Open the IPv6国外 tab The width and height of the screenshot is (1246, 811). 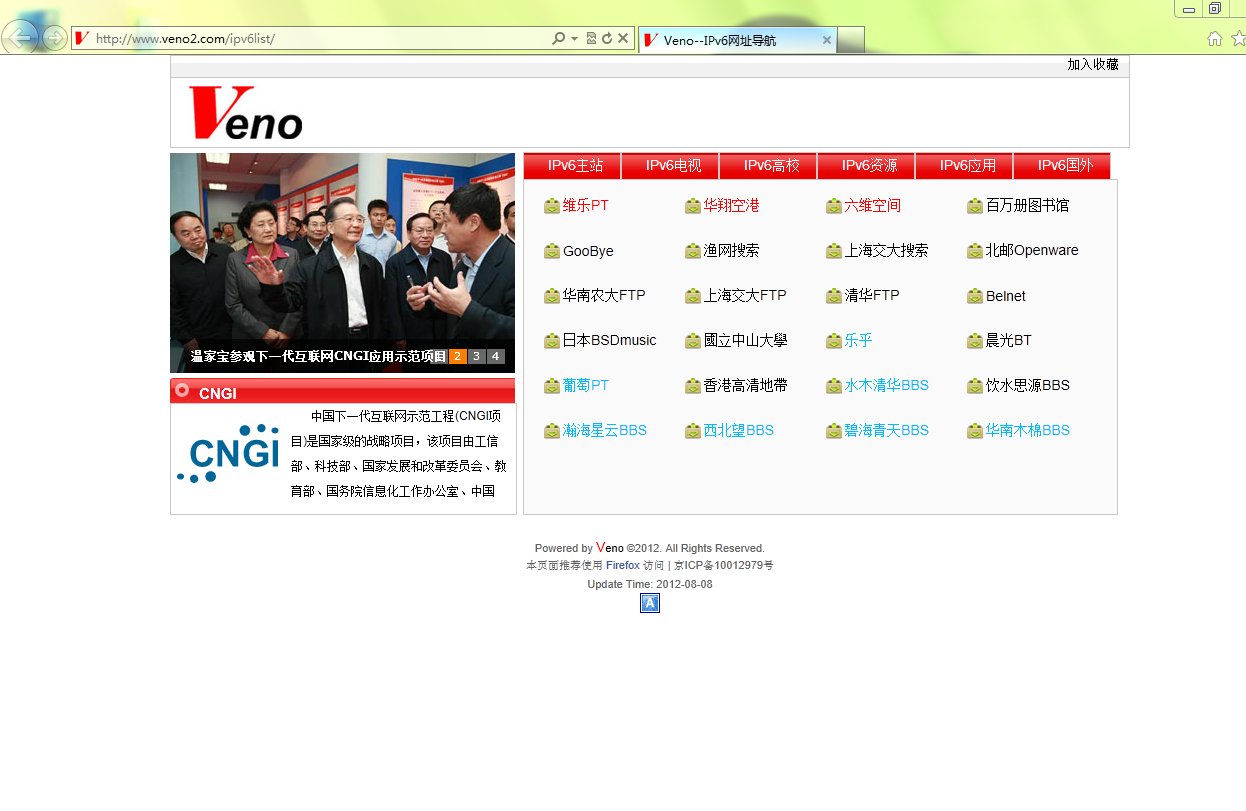pyautogui.click(x=1064, y=166)
